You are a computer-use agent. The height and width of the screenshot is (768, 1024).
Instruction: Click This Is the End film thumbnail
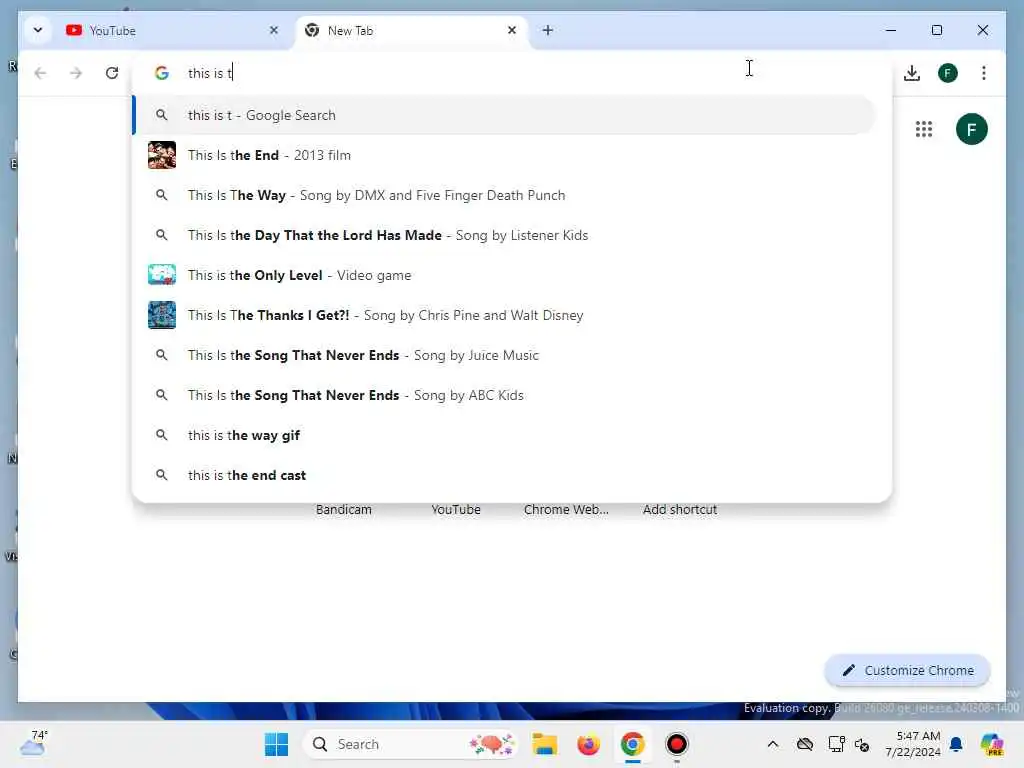pyautogui.click(x=162, y=155)
